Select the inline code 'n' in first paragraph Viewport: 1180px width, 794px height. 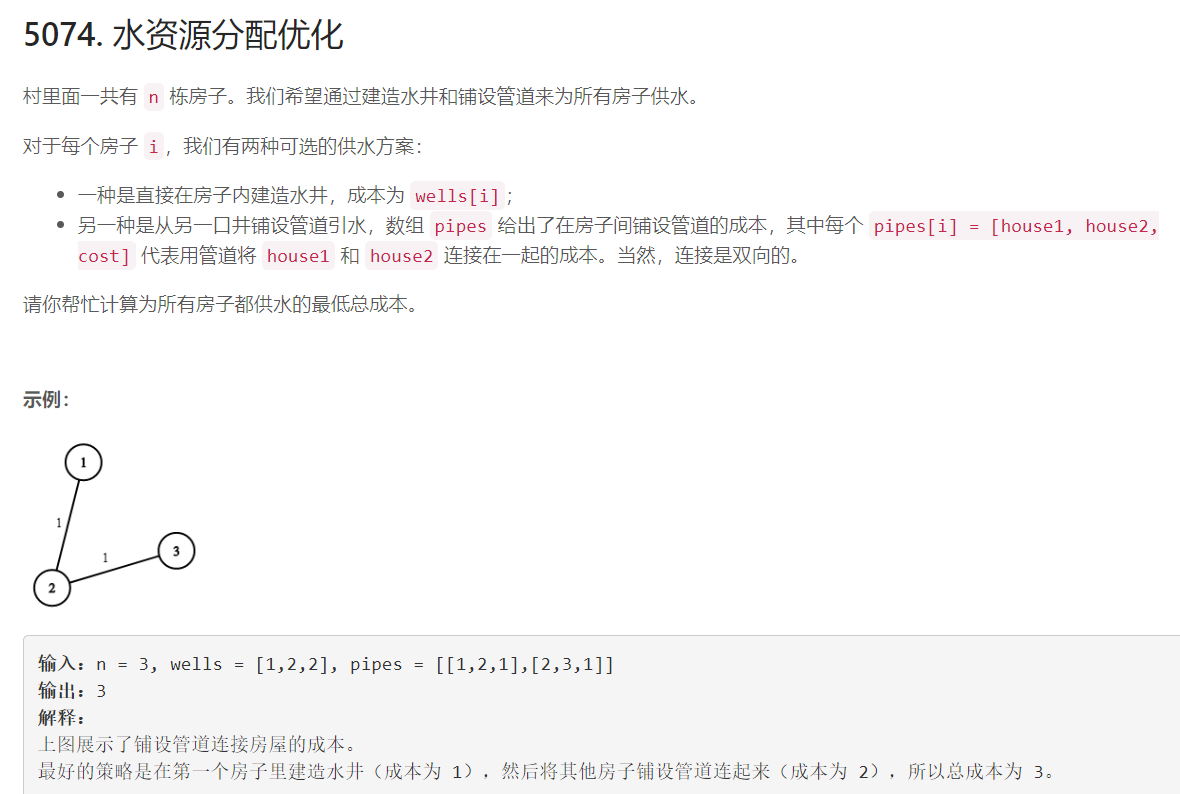tap(154, 97)
